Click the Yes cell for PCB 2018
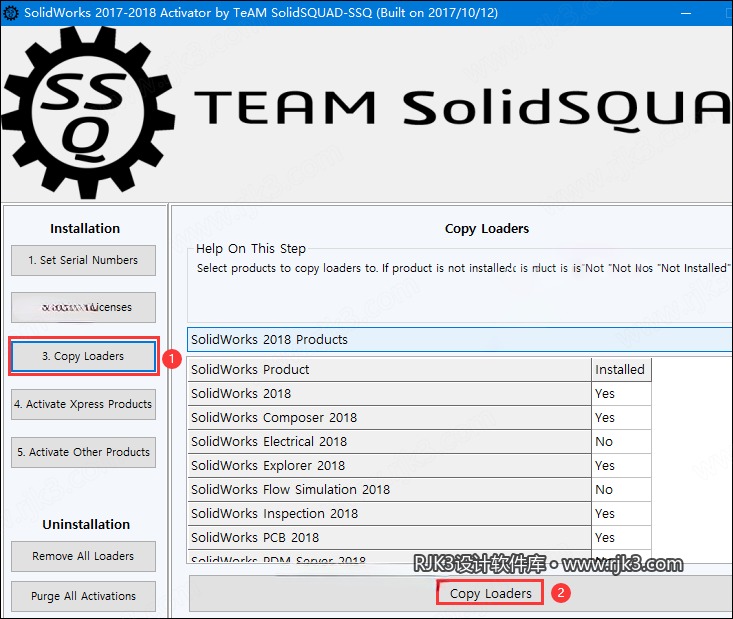This screenshot has height=619, width=733. click(621, 538)
